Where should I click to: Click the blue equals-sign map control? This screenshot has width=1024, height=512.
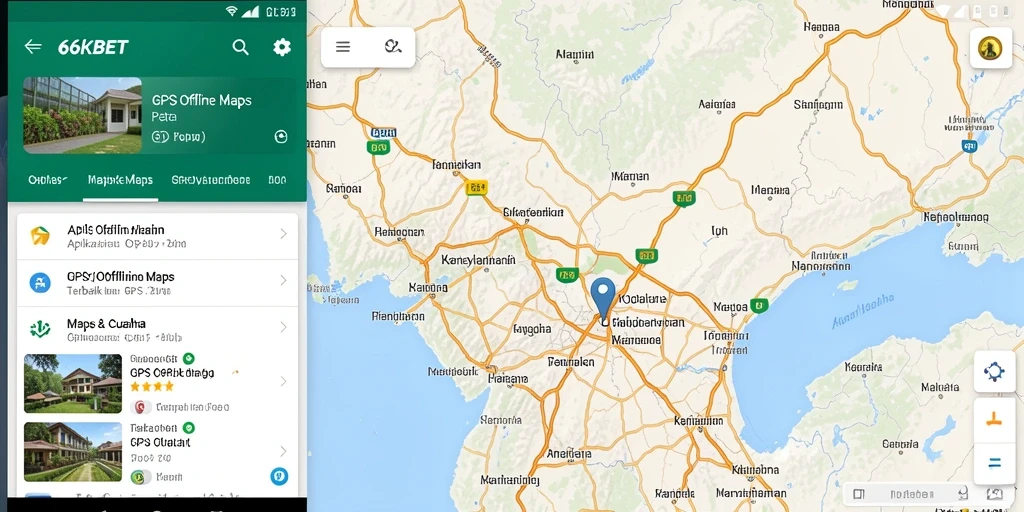click(994, 464)
